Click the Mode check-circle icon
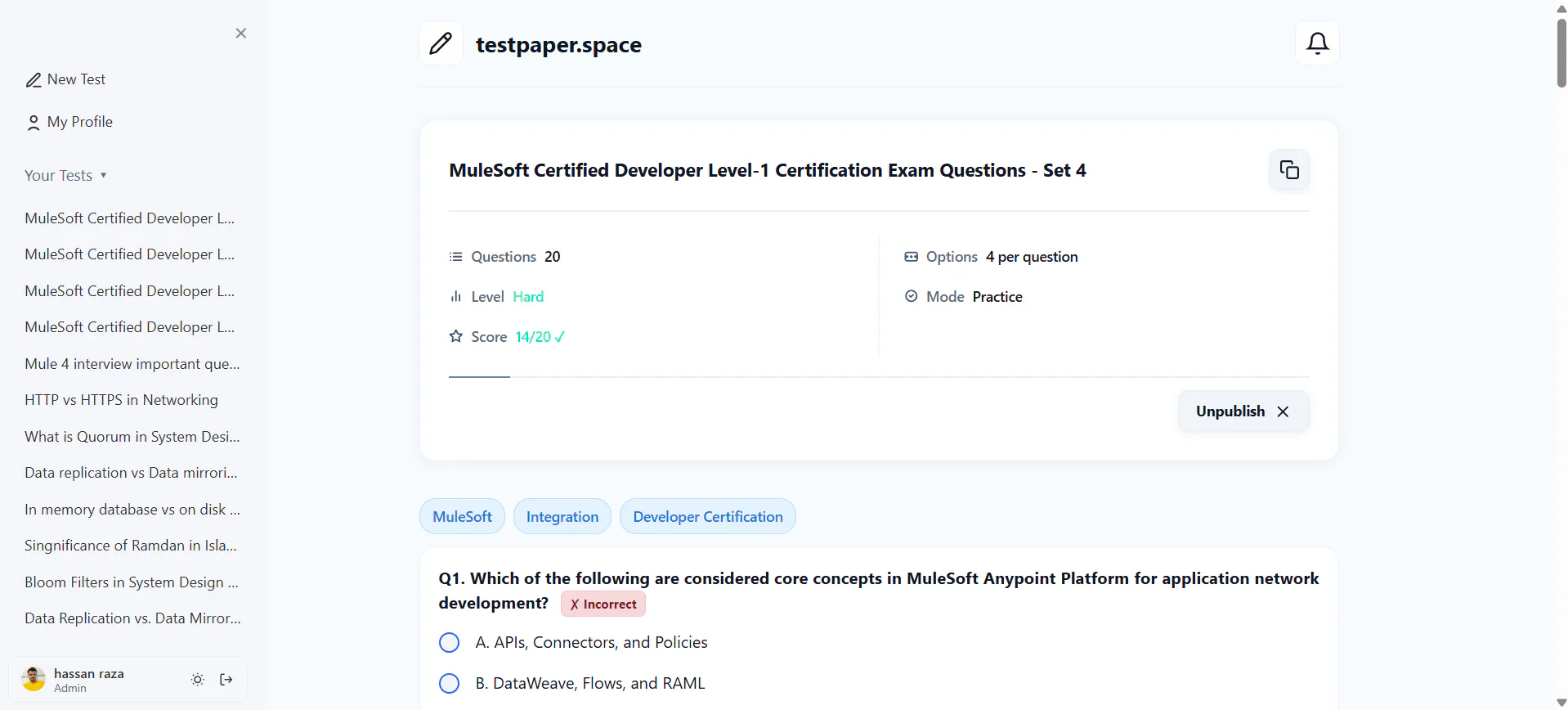This screenshot has width=1568, height=710. (x=911, y=297)
